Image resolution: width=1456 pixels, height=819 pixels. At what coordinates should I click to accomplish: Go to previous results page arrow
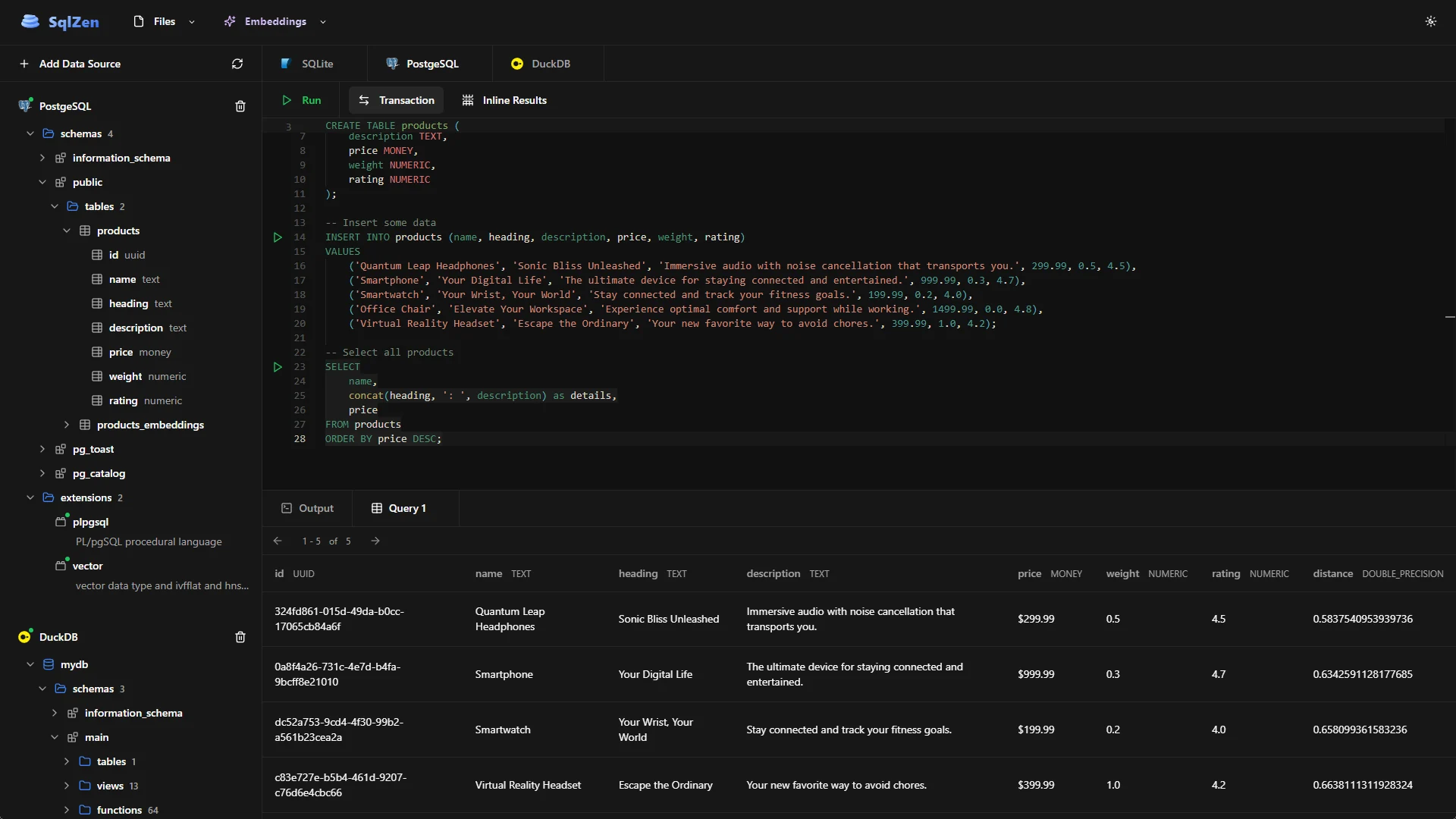278,541
